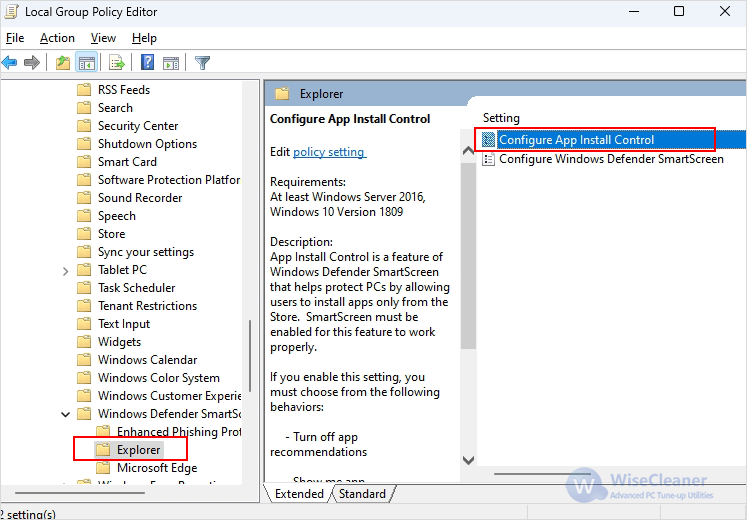Image resolution: width=747 pixels, height=520 pixels.
Task: Select the Sound Recorder folder
Action: click(140, 198)
